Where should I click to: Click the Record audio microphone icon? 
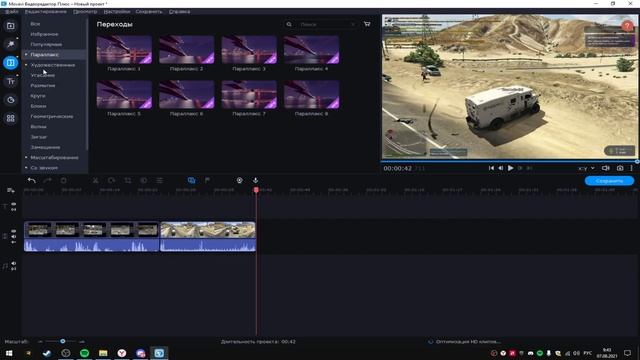(256, 180)
